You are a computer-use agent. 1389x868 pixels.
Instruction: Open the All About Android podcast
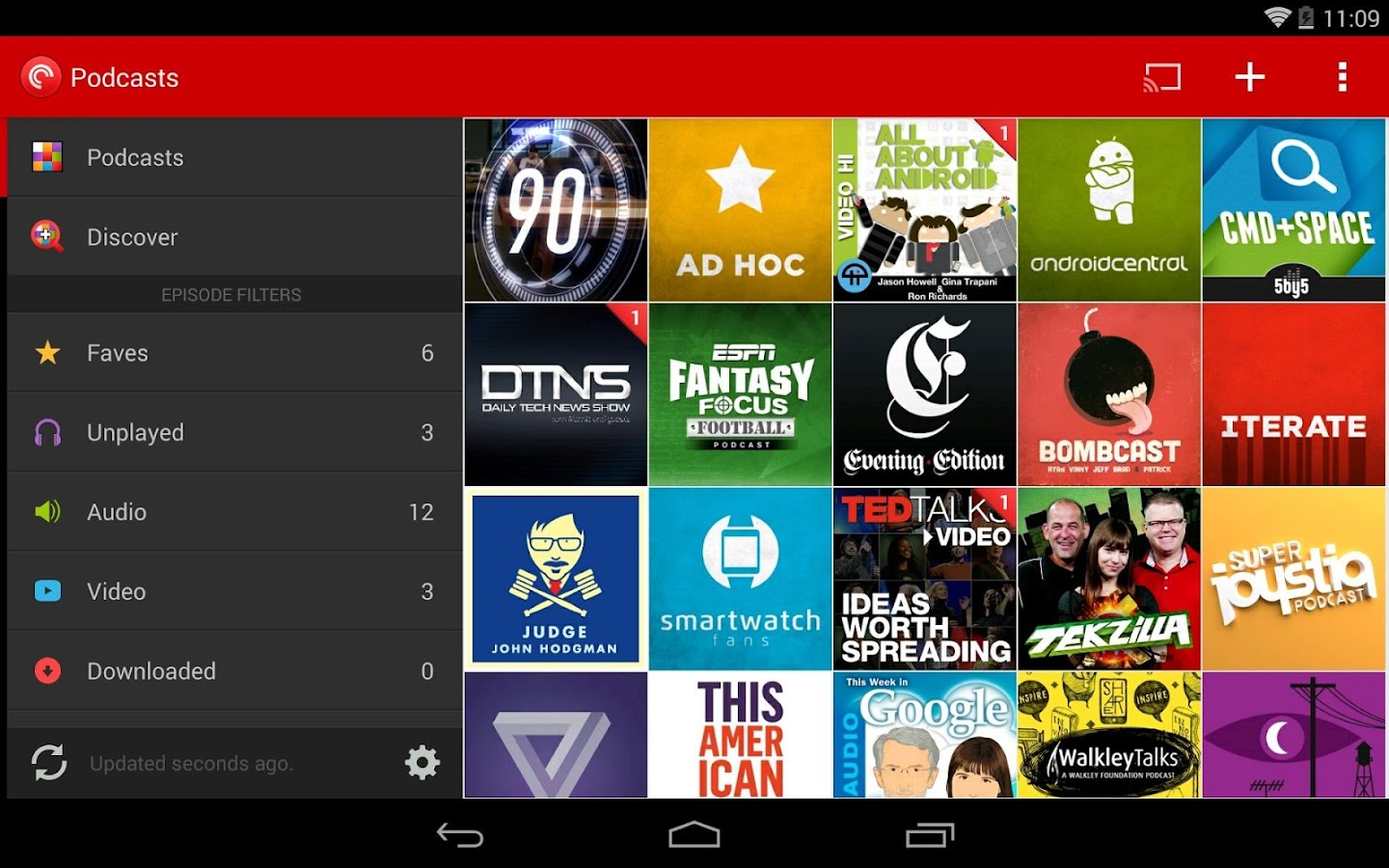[x=925, y=210]
